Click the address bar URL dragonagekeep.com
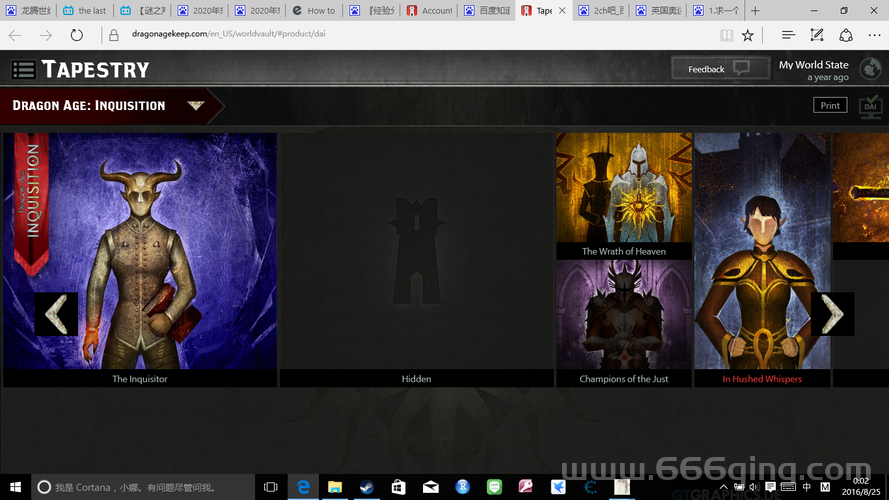The width and height of the screenshot is (889, 500). pos(228,34)
